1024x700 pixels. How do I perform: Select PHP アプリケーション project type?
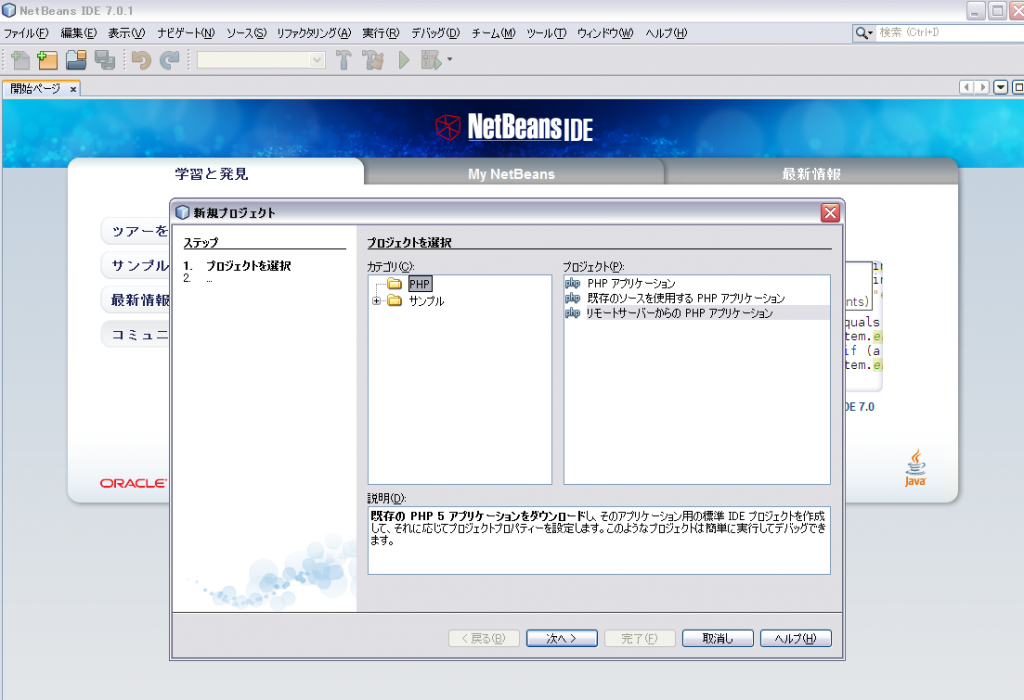(631, 283)
